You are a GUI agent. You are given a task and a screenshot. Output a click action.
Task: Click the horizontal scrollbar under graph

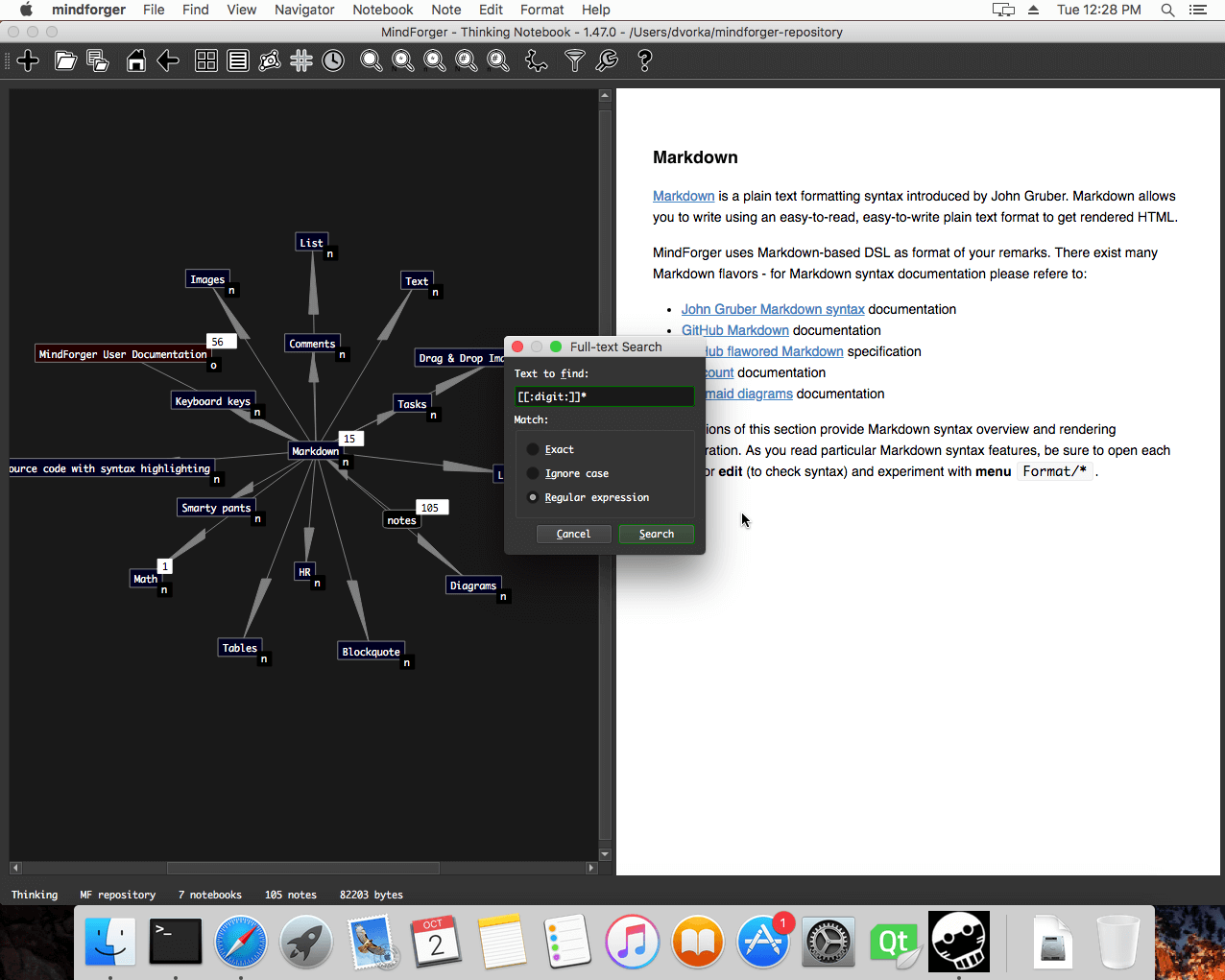point(303,868)
